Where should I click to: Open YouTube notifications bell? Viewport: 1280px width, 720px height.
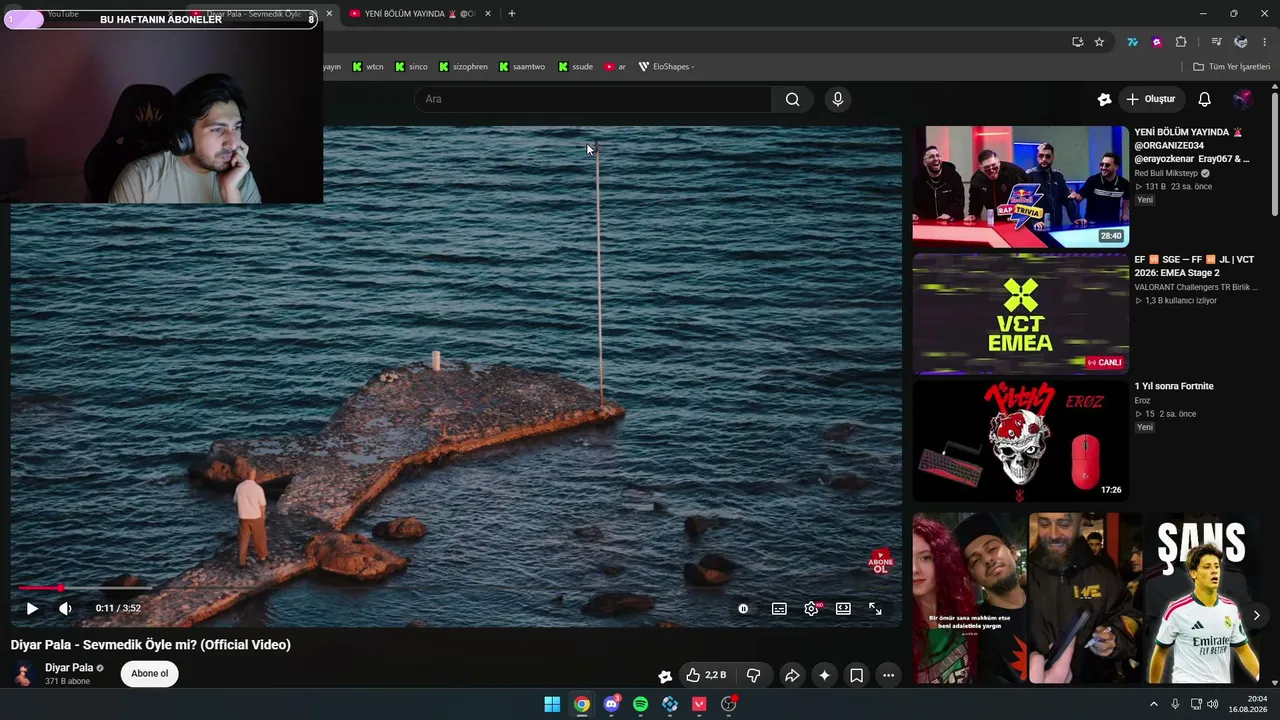[1205, 99]
